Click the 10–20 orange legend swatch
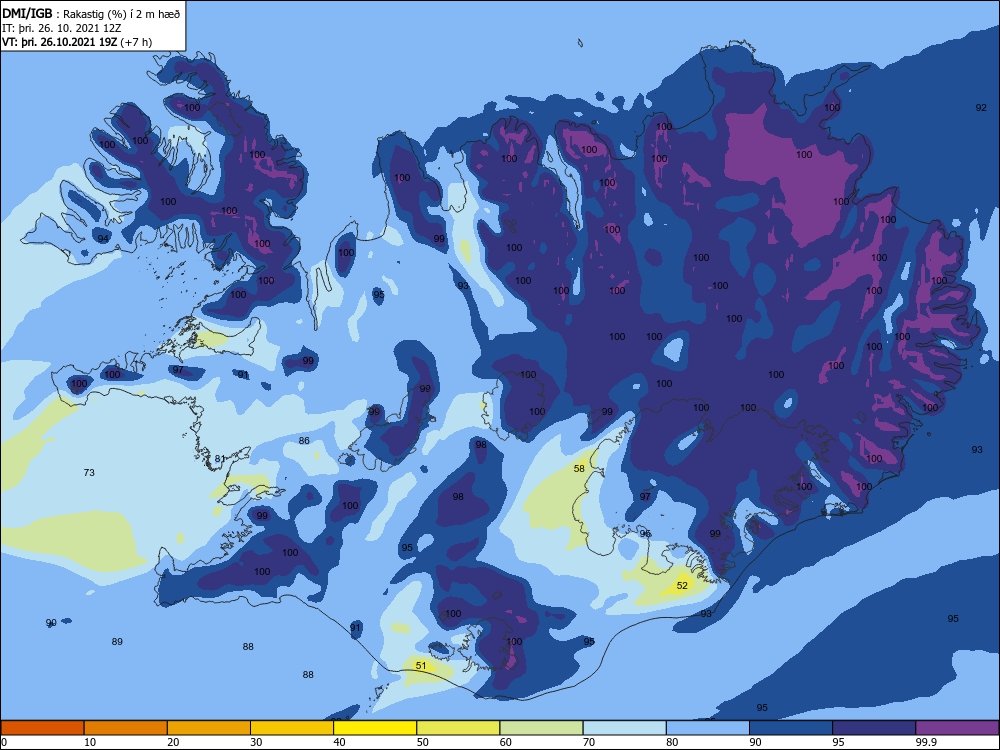1000x750 pixels. click(126, 728)
